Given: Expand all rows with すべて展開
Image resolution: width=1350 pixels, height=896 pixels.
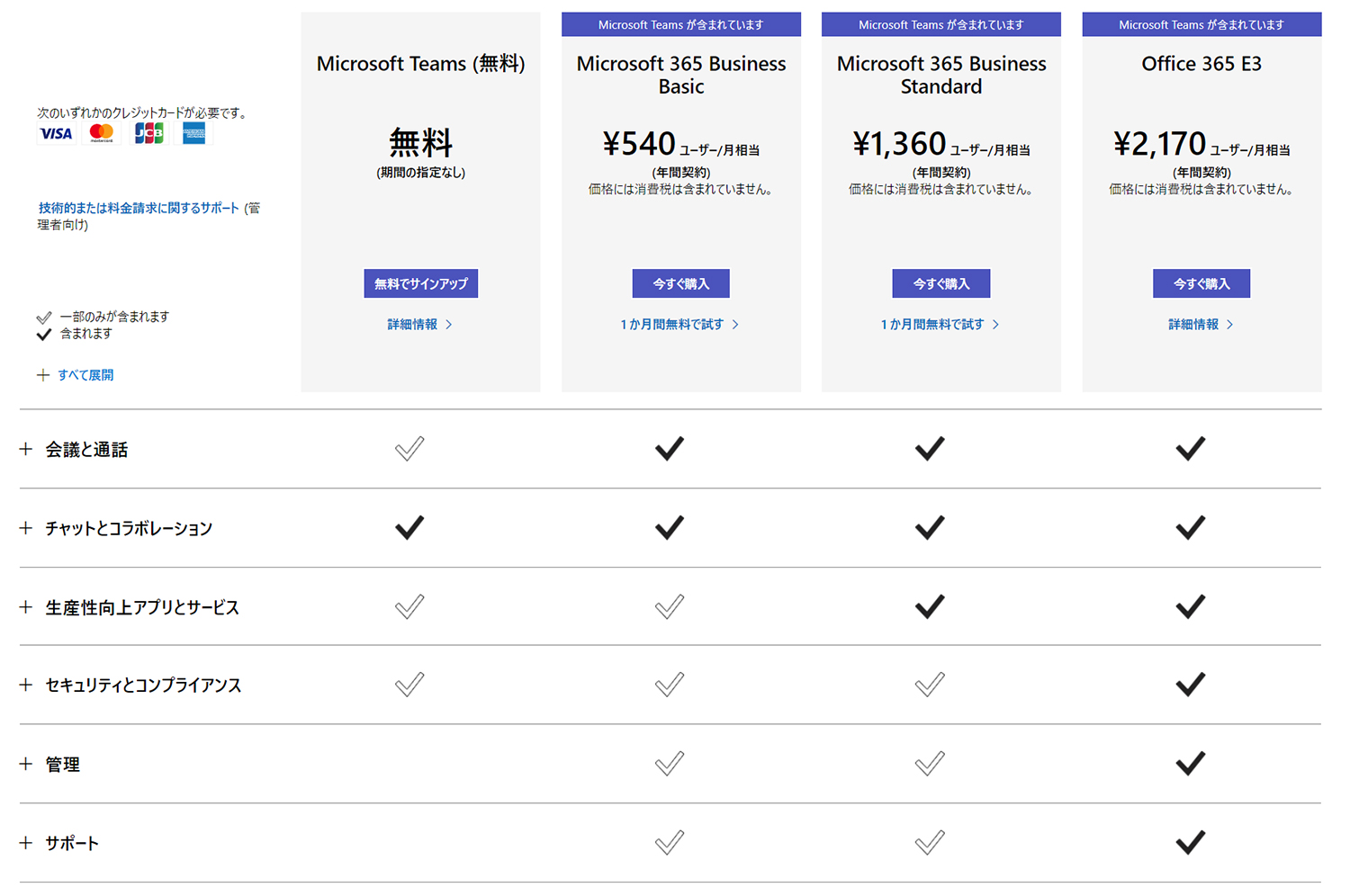Looking at the screenshot, I should (76, 375).
